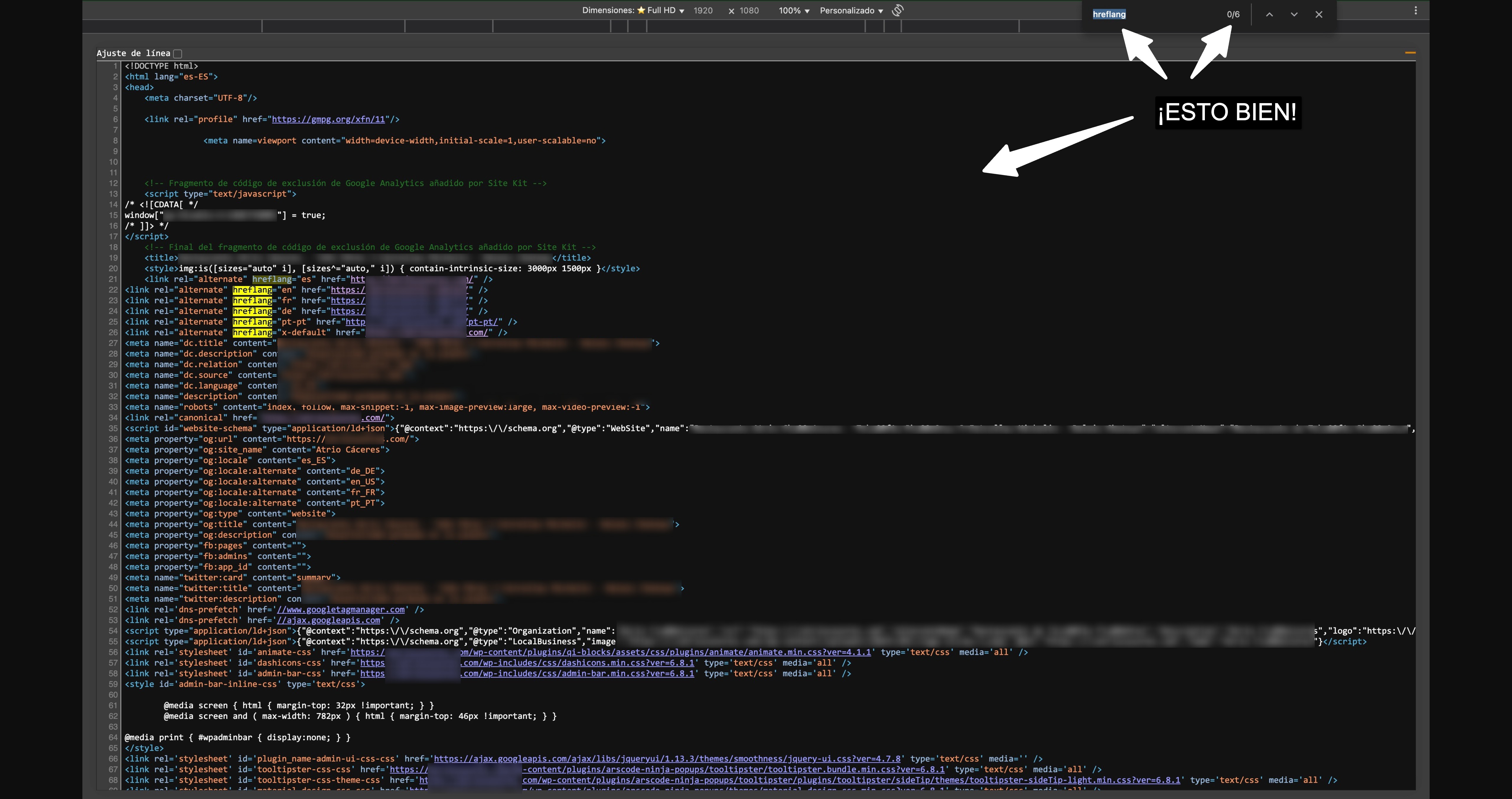Toggle the Ajuste de línea checkbox
Screen dimensions: 1512x799
(x=178, y=53)
